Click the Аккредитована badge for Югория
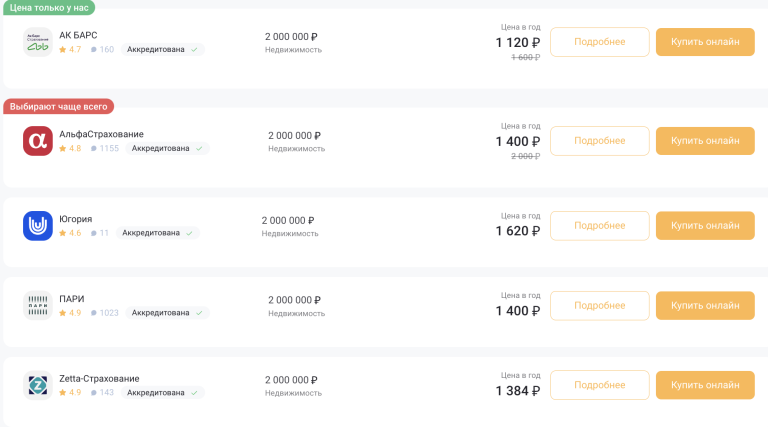The image size is (768, 427). [x=158, y=233]
